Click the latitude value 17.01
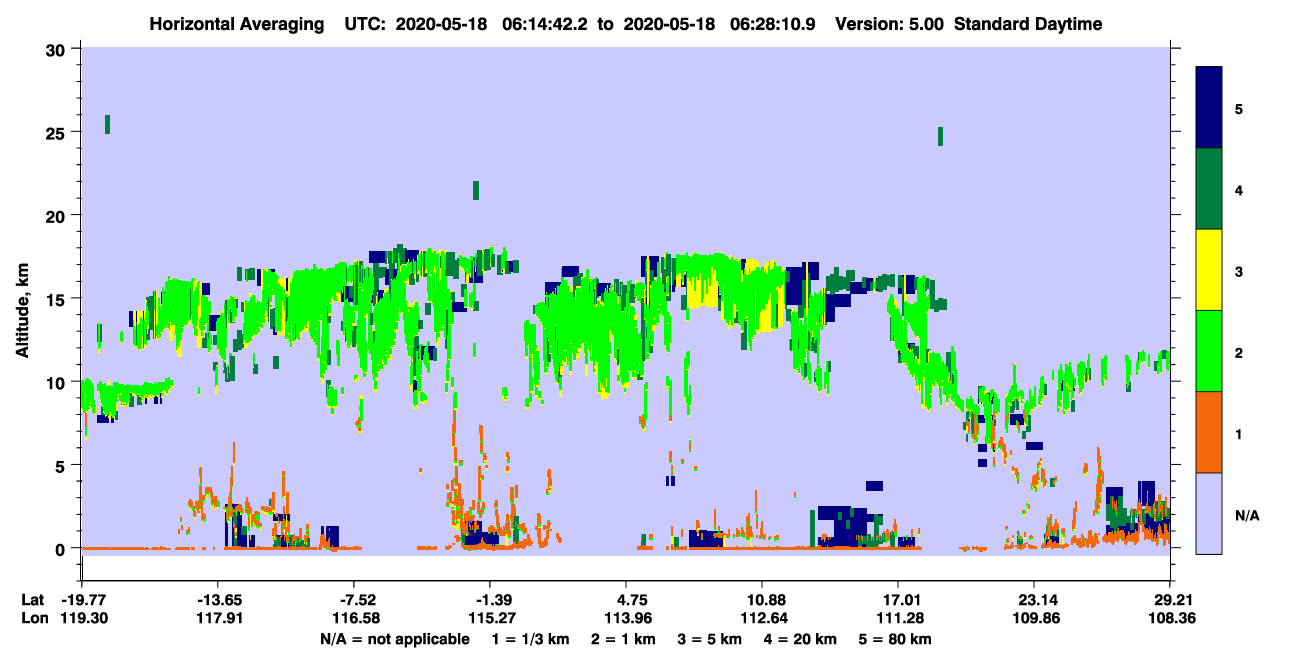Image resolution: width=1300 pixels, height=667 pixels. tap(898, 600)
